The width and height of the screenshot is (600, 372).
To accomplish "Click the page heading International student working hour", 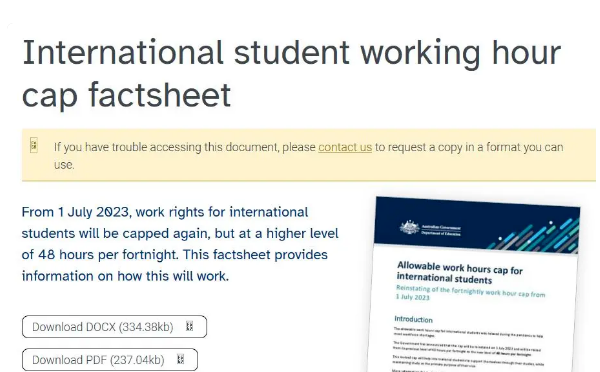I will (292, 53).
